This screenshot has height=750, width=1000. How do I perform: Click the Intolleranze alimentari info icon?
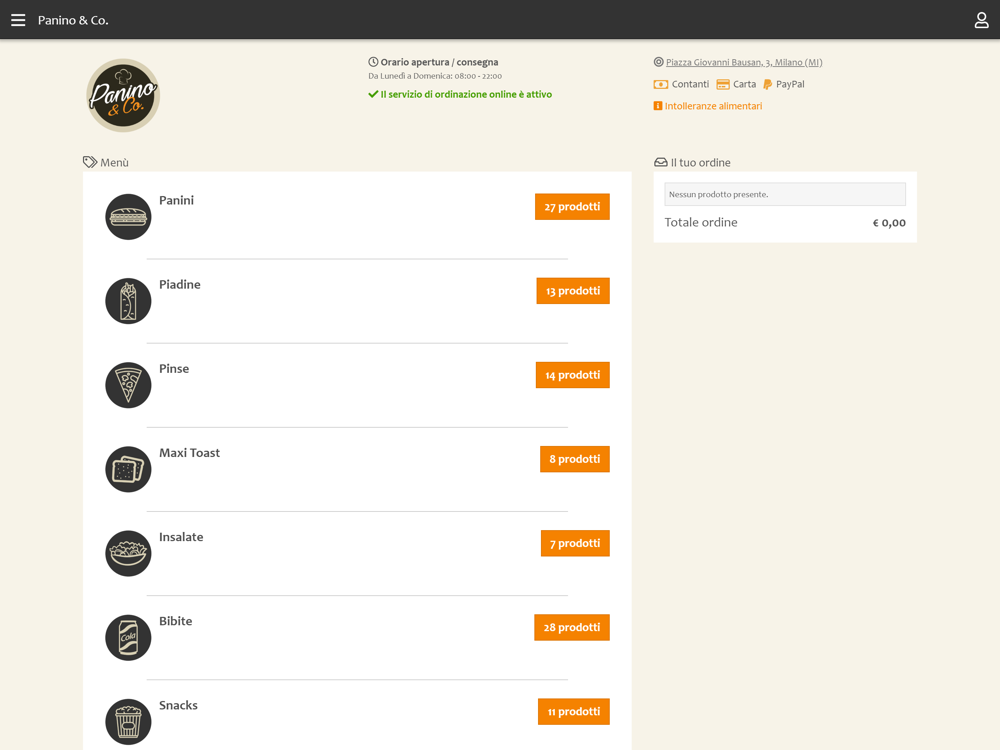click(x=658, y=106)
